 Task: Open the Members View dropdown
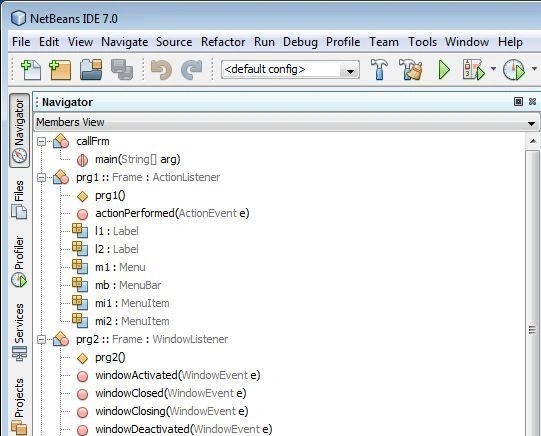click(286, 122)
